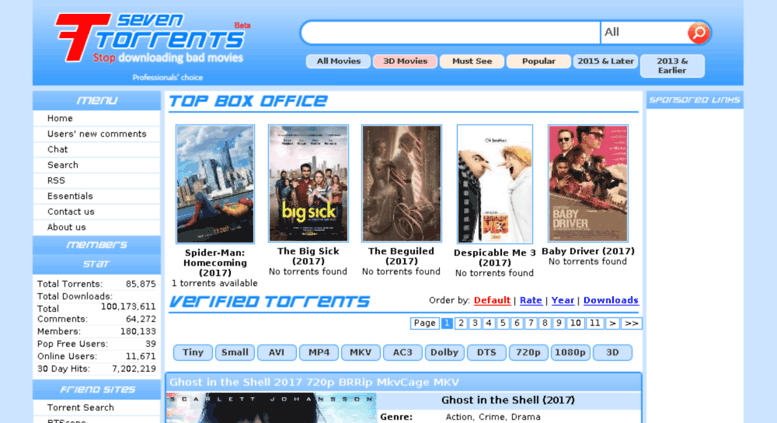Screen dimensions: 777x423
Task: Click last page '>>' arrow
Action: pos(631,323)
